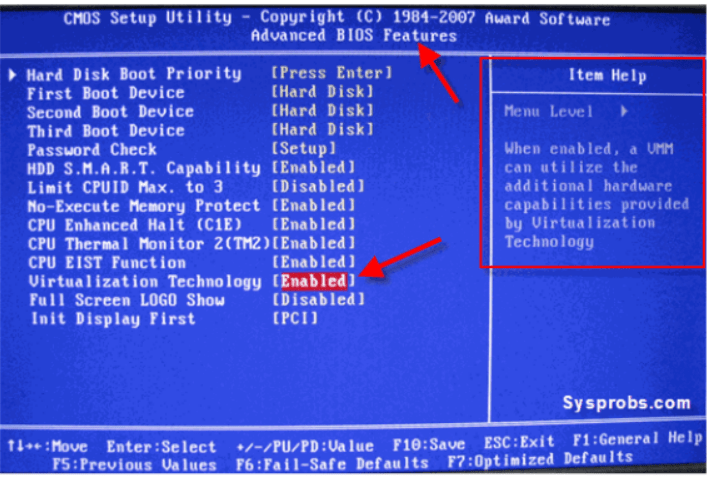Open Third Boot Device value list
709x478 pixels.
tap(323, 130)
